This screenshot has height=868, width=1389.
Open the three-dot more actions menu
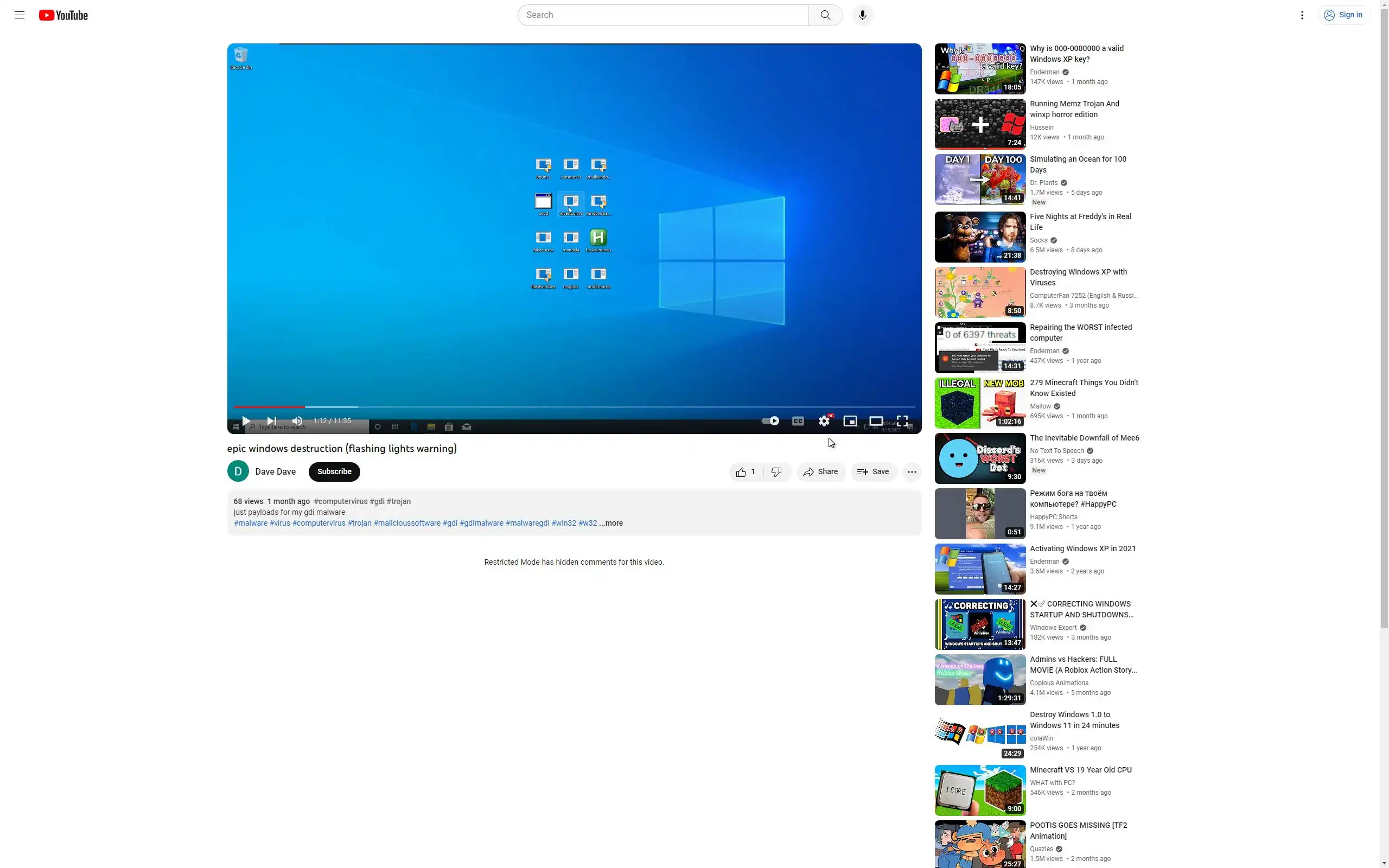point(912,472)
